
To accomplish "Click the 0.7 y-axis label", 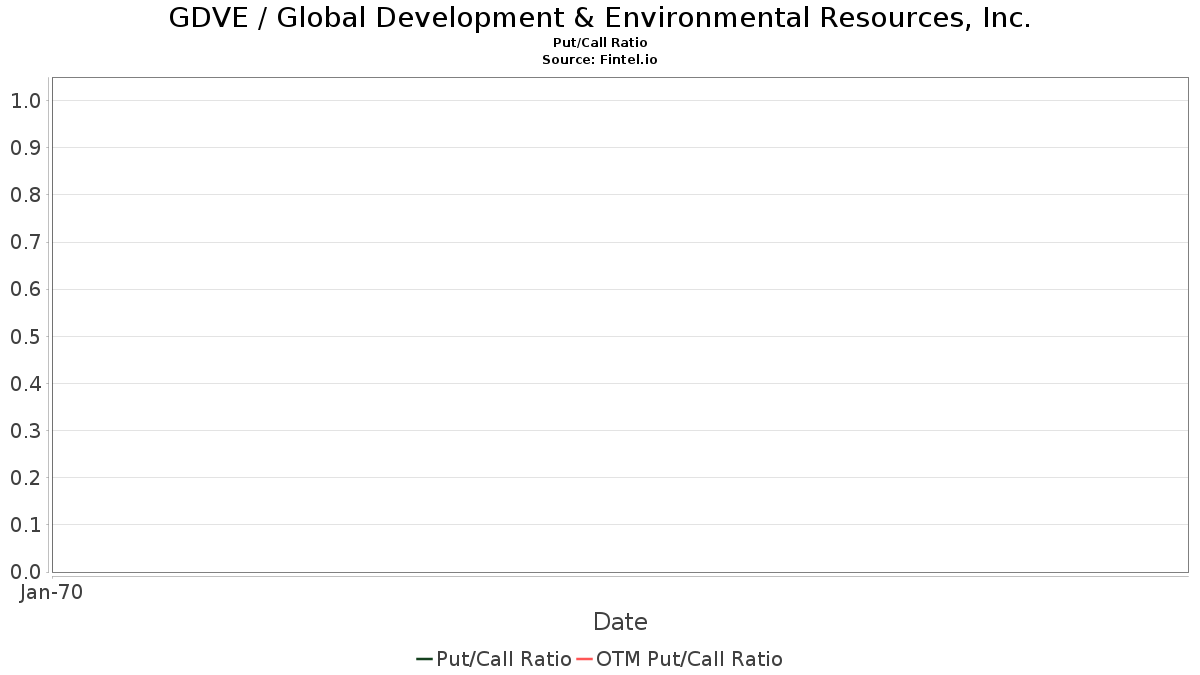I will (25, 242).
